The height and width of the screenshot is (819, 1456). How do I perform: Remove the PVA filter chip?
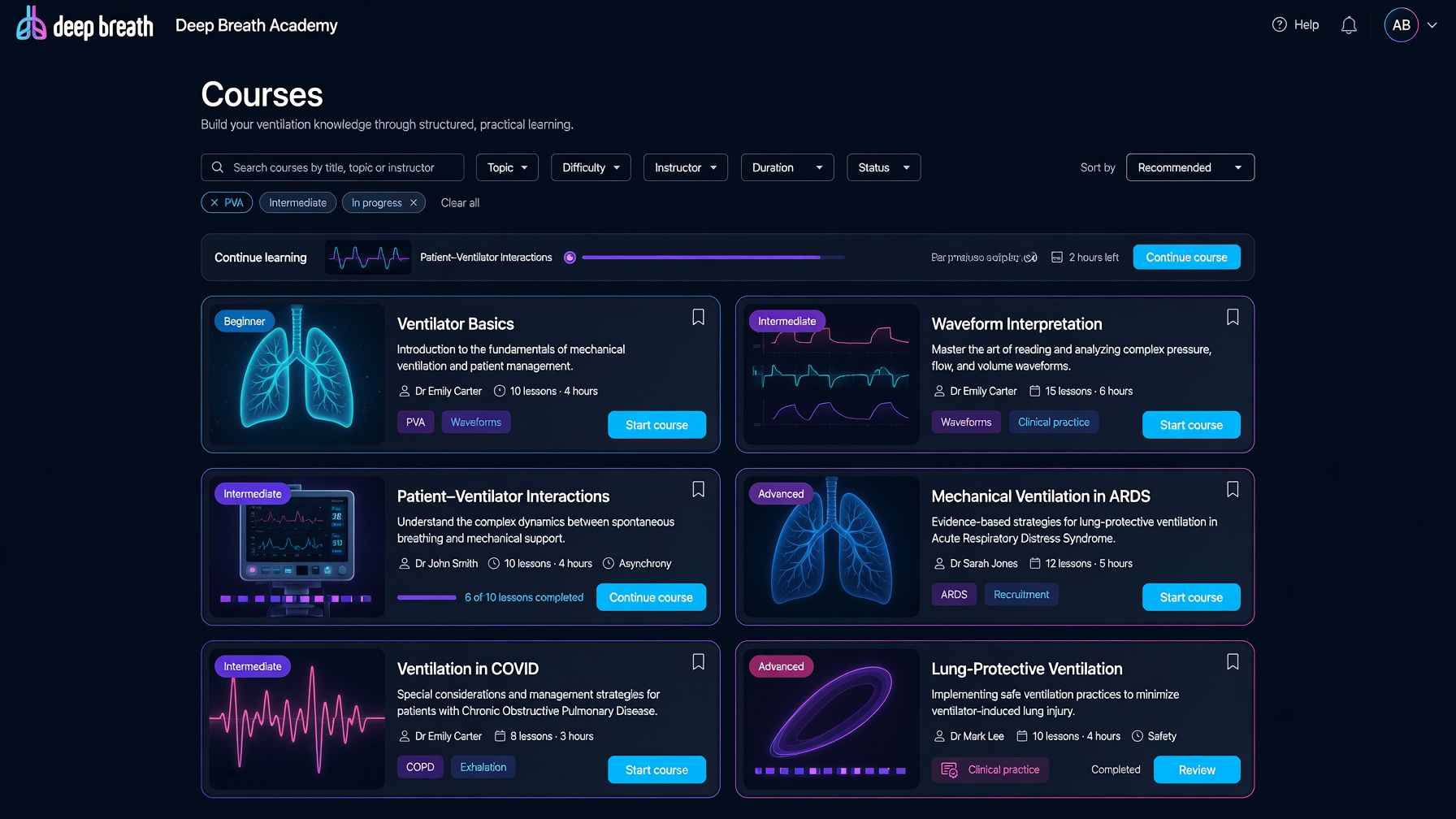pos(214,203)
